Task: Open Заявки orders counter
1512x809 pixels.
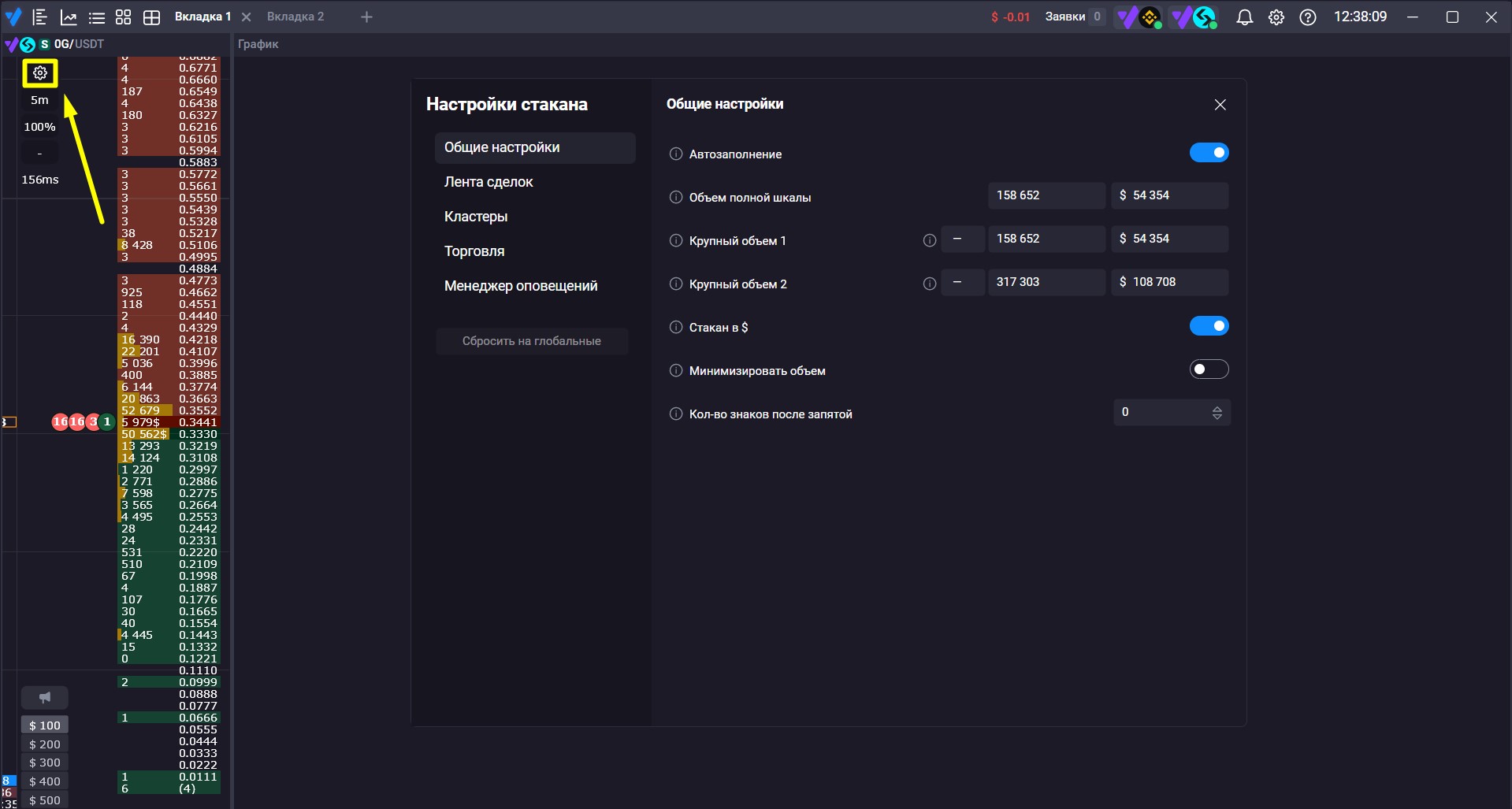Action: [x=1075, y=17]
